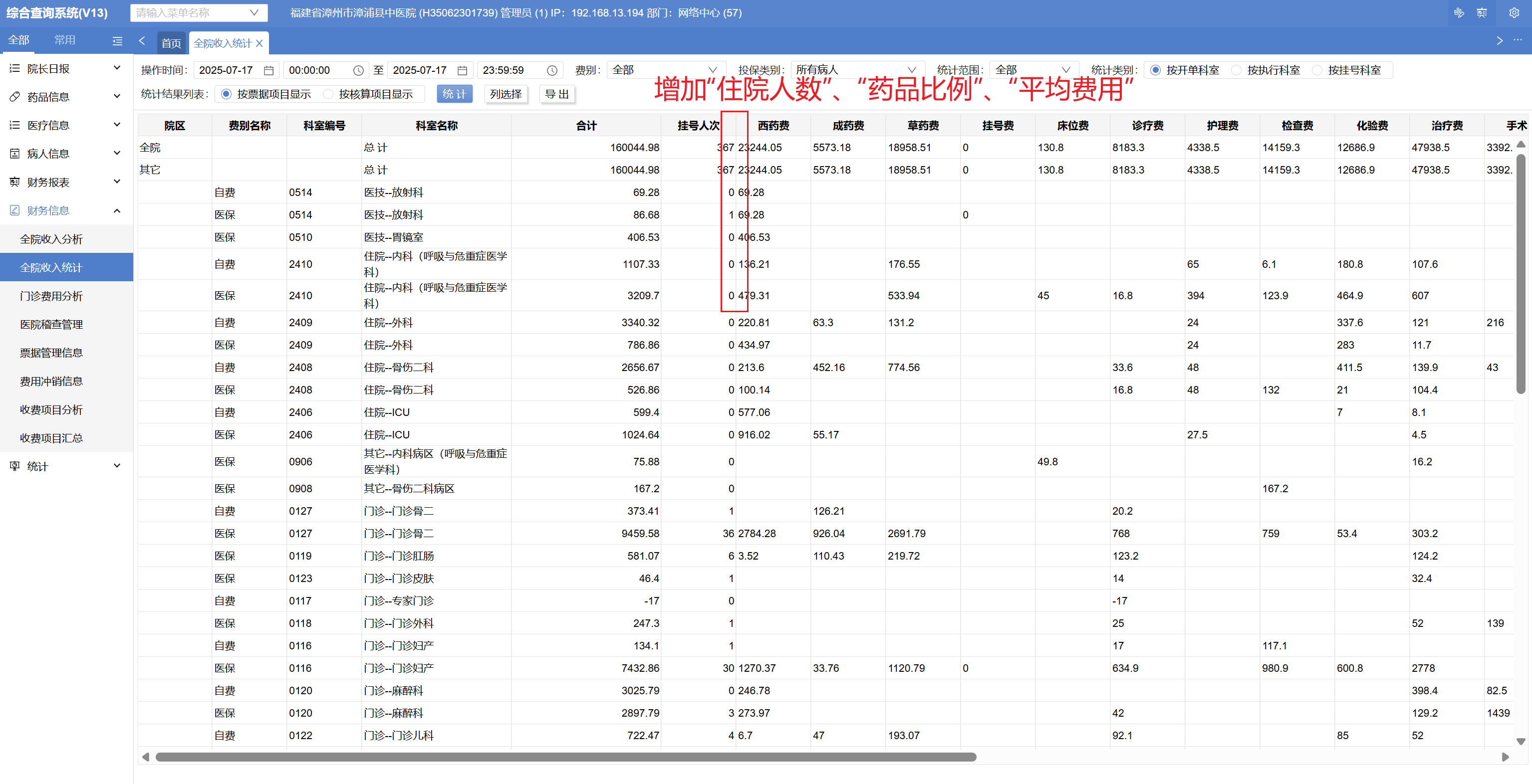The height and width of the screenshot is (784, 1532).
Task: Click the horizontal scrollbar thumb
Action: point(565,757)
